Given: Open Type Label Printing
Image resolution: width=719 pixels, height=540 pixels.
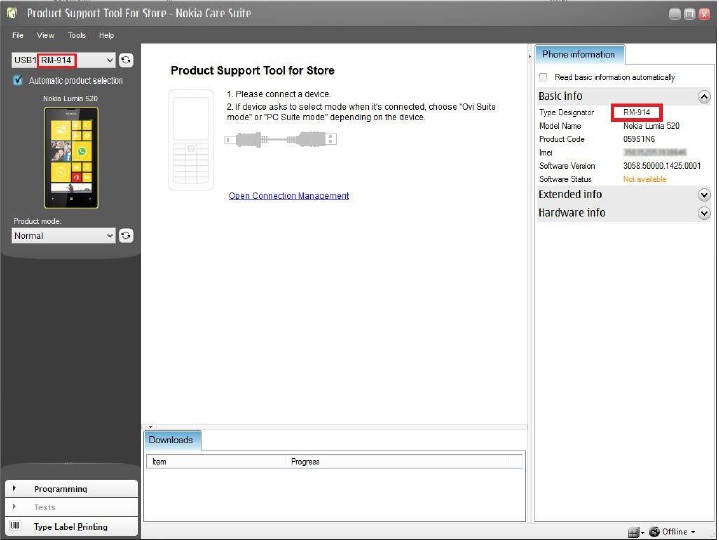Looking at the screenshot, I should (71, 527).
